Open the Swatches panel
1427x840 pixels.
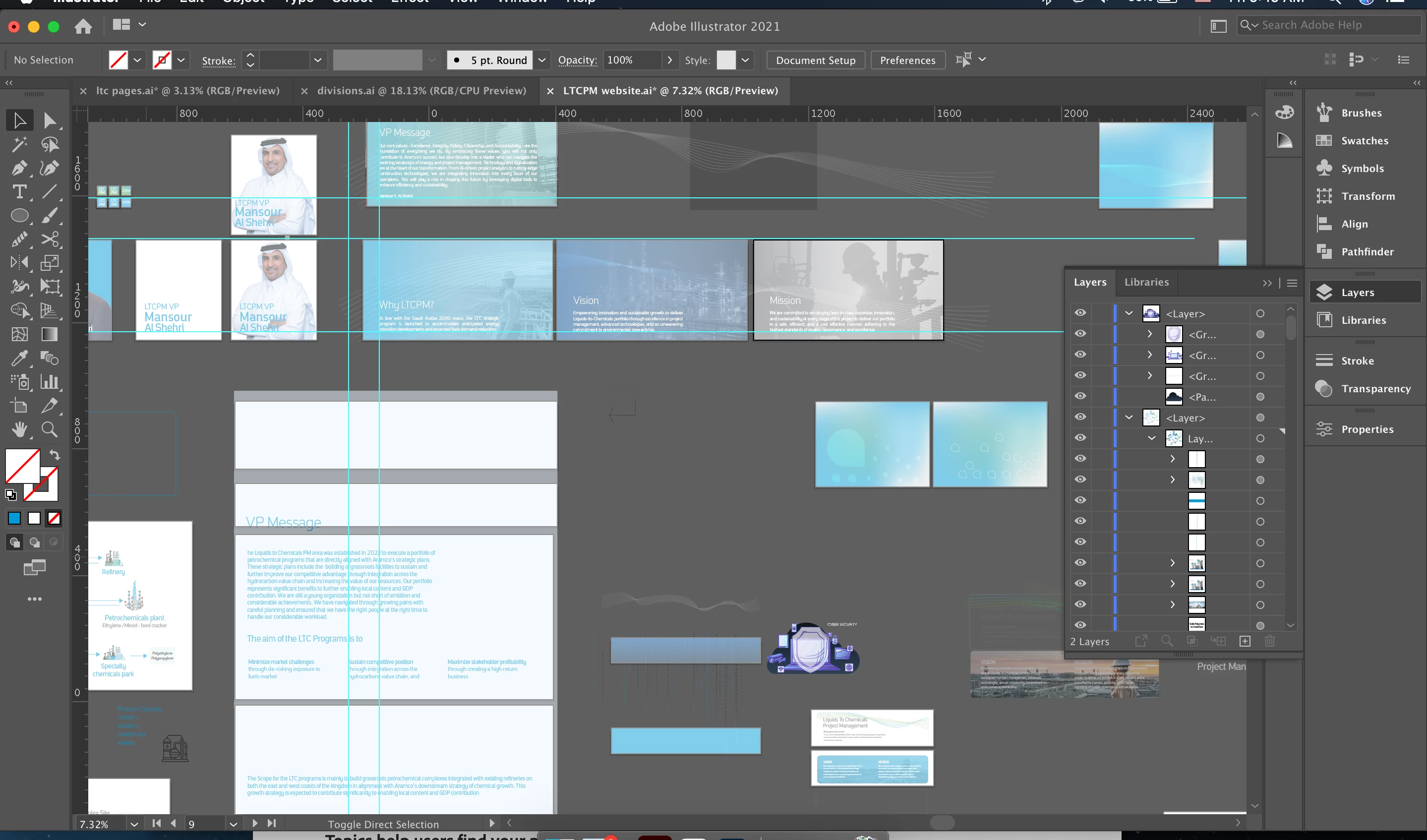[x=1364, y=140]
